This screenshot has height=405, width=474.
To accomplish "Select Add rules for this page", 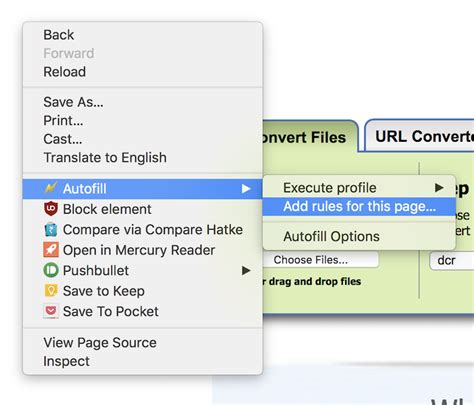I will coord(359,207).
